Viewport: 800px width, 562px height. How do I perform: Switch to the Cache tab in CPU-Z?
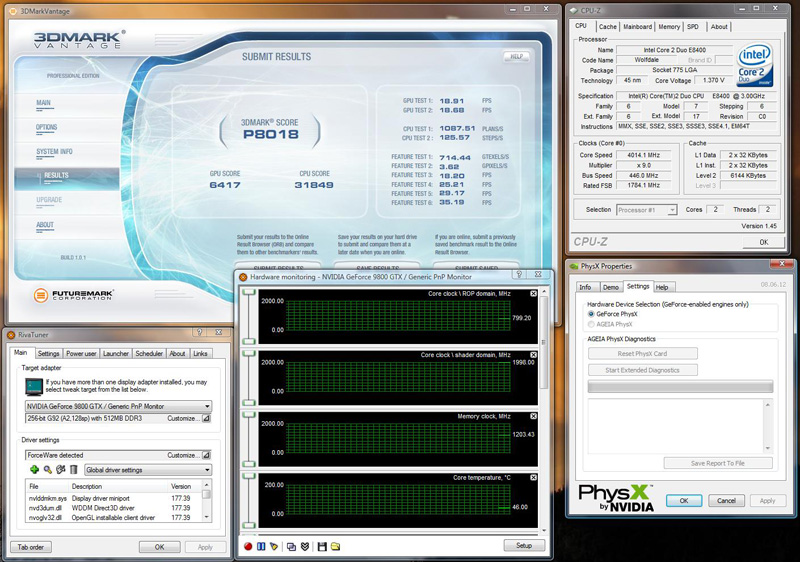[x=608, y=27]
